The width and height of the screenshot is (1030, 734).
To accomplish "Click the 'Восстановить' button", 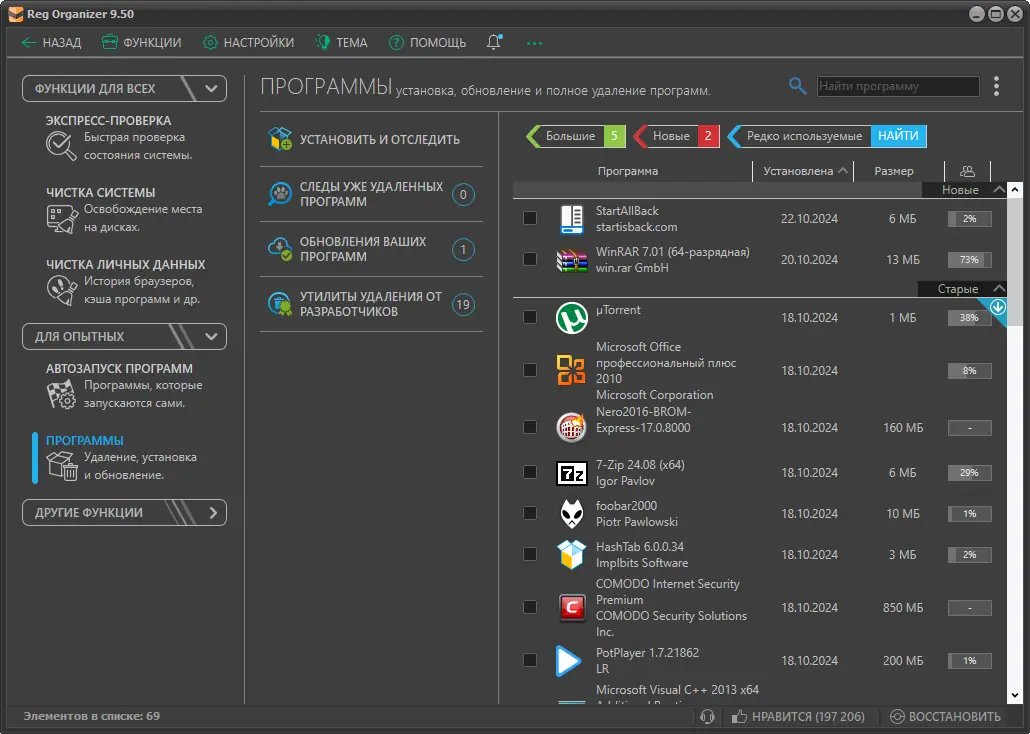I will point(945,716).
